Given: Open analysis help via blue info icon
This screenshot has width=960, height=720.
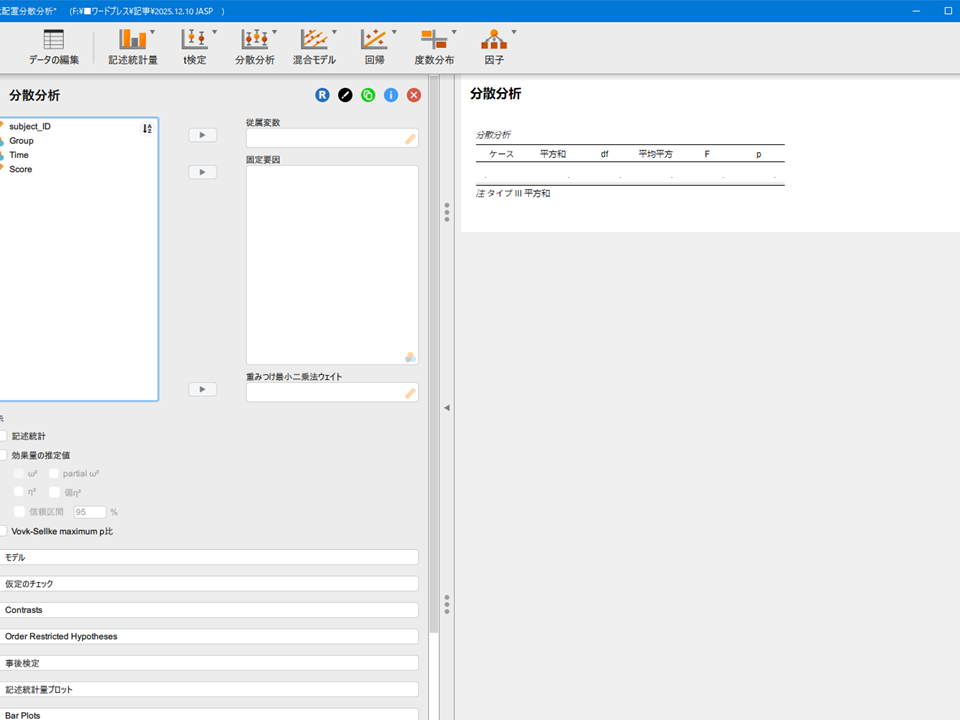Looking at the screenshot, I should [x=391, y=95].
